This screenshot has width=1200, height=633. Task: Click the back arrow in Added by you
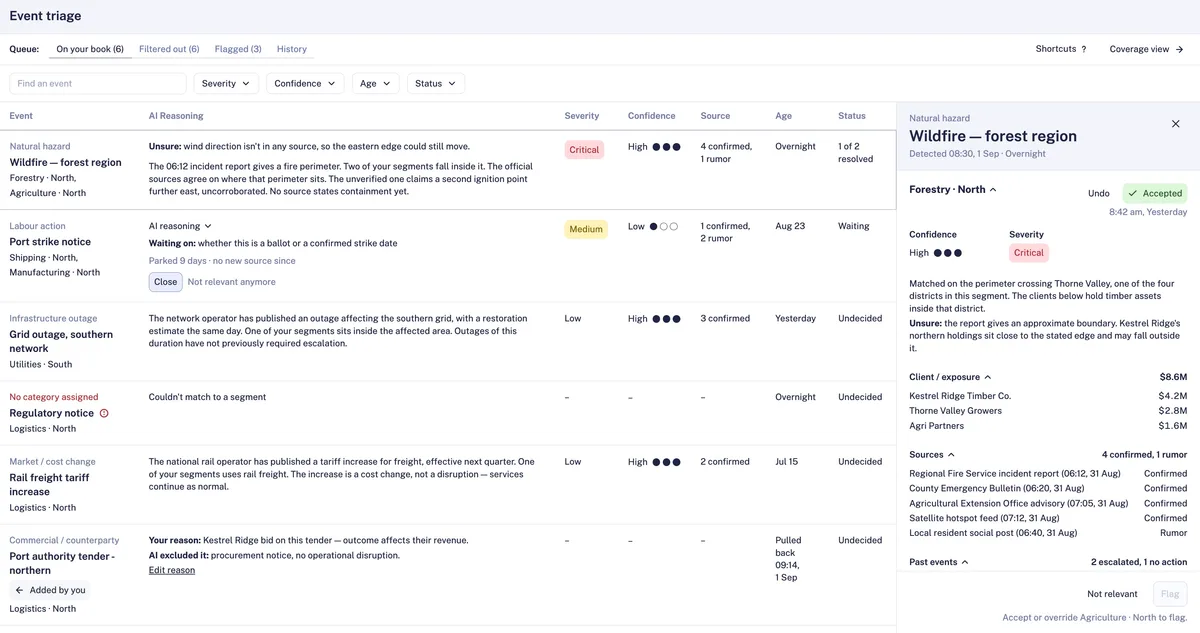(18, 590)
